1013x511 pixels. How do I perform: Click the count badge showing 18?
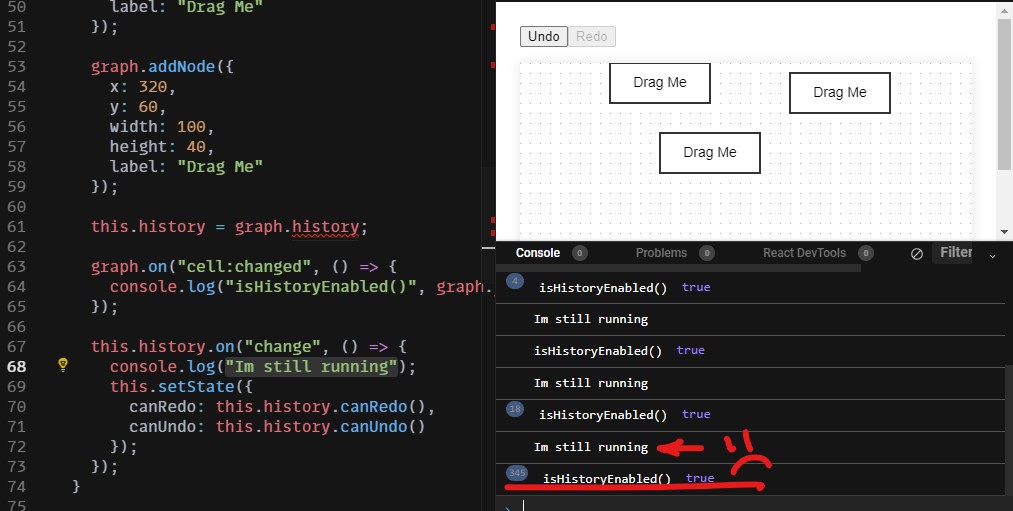coord(515,410)
